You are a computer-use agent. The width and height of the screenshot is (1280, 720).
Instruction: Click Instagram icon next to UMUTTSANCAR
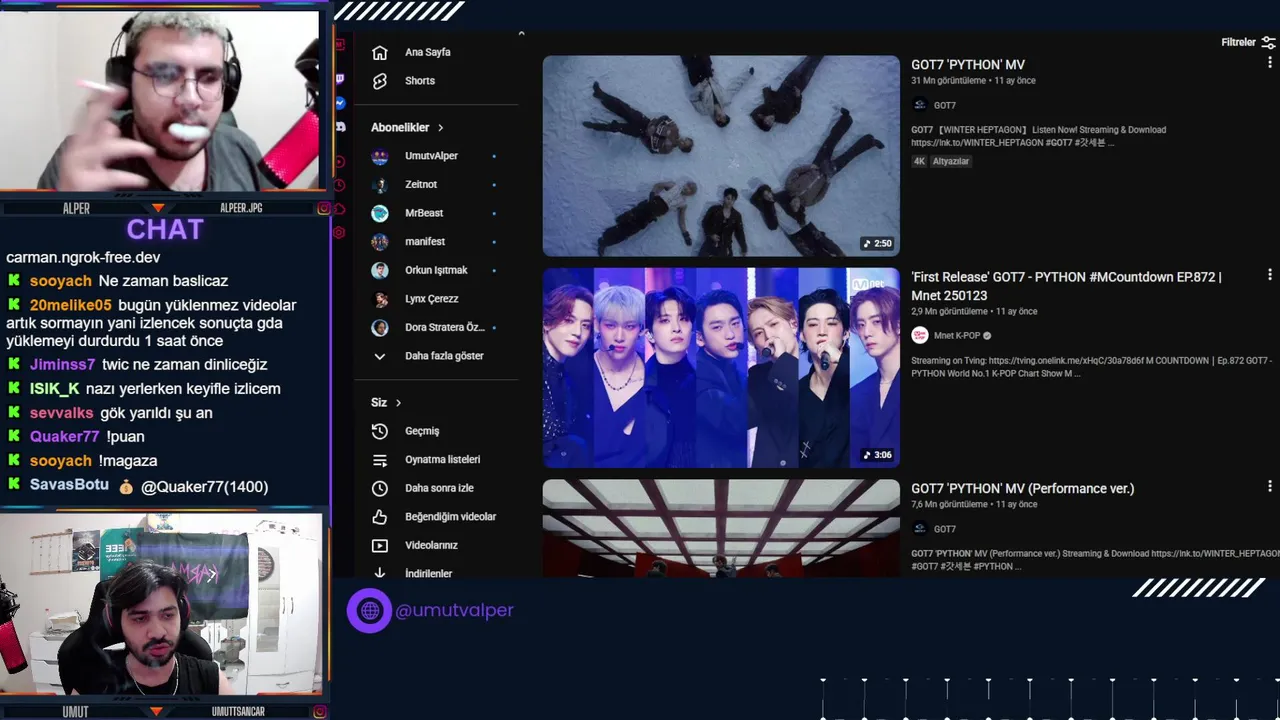[x=319, y=712]
